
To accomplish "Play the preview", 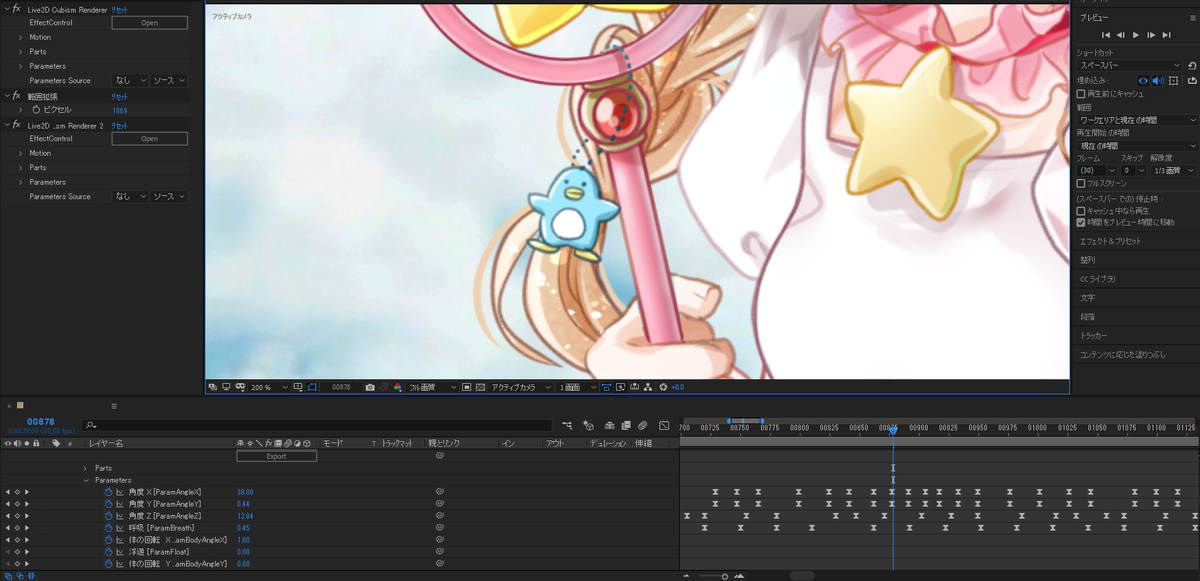I will coord(1136,35).
